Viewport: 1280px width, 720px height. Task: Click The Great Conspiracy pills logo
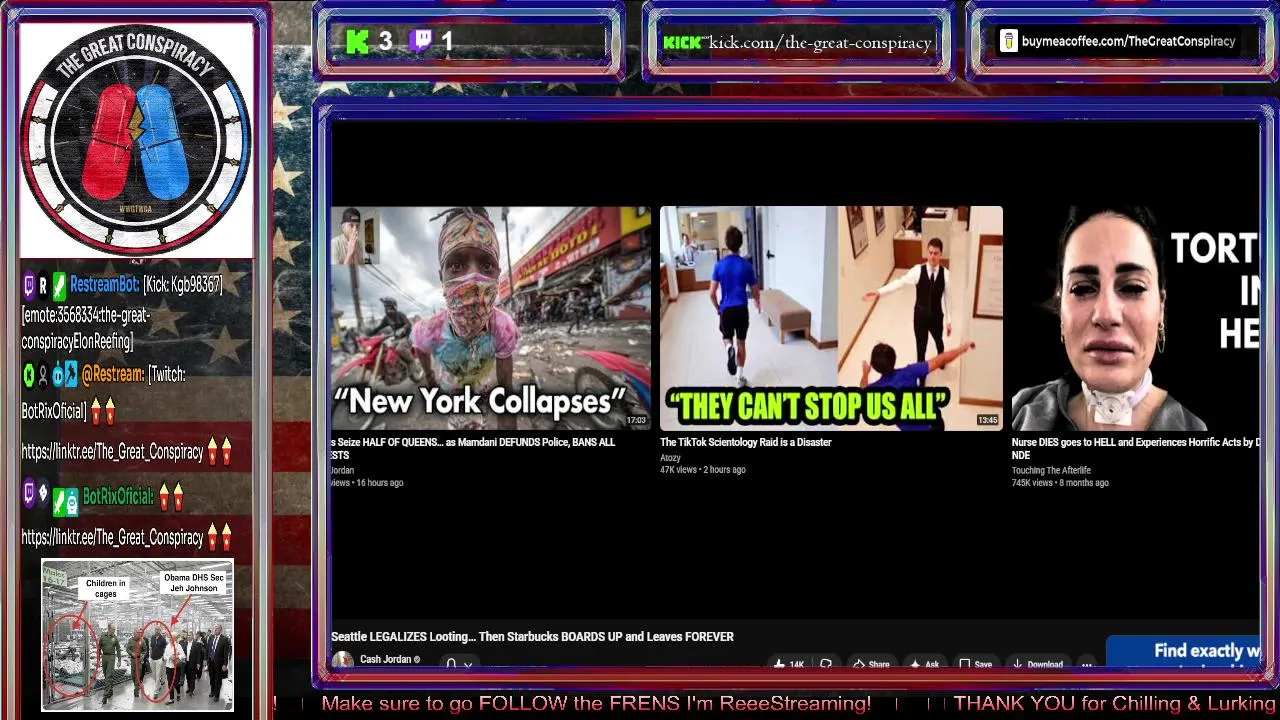(137, 139)
